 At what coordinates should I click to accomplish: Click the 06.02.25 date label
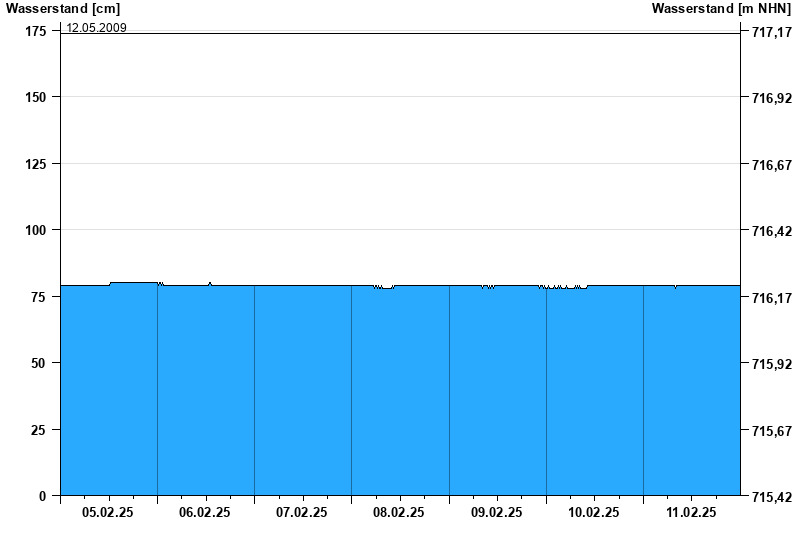[205, 512]
